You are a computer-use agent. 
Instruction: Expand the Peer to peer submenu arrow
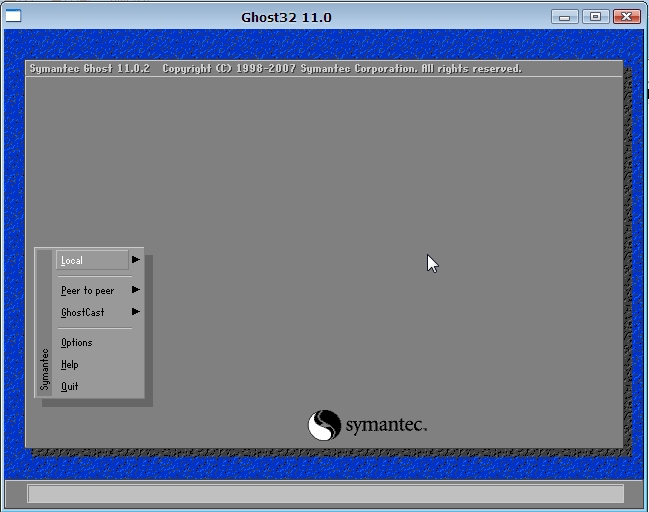[135, 290]
